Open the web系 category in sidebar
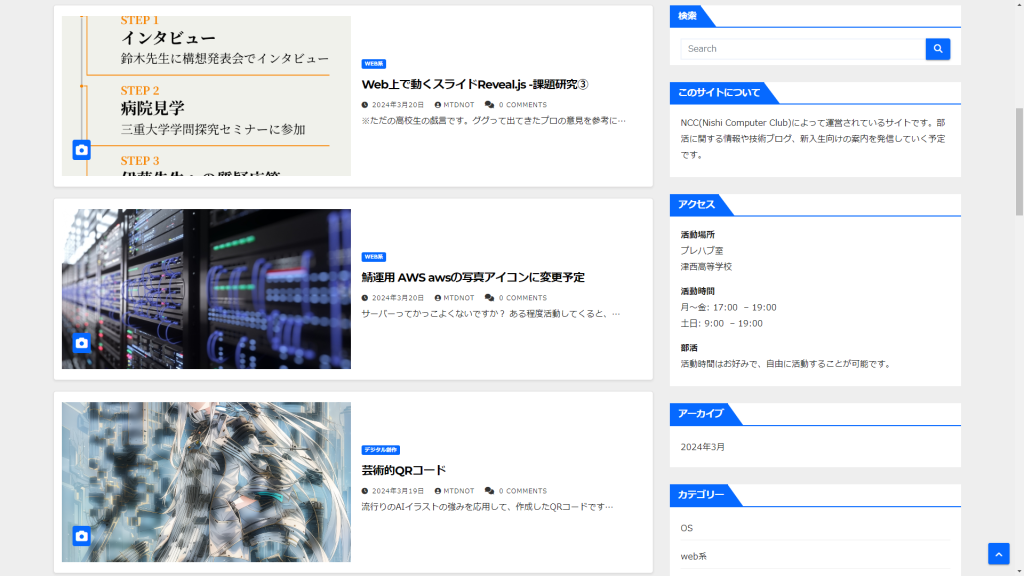Image resolution: width=1024 pixels, height=576 pixels. 693,556
